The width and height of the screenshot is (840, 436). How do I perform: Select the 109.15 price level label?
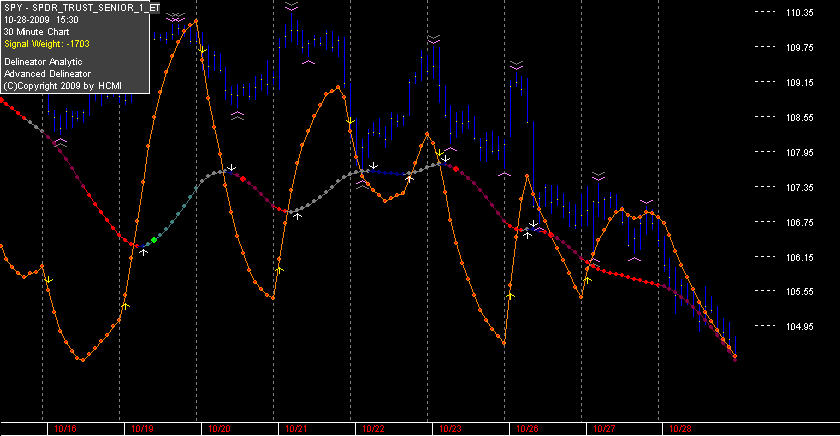point(799,82)
